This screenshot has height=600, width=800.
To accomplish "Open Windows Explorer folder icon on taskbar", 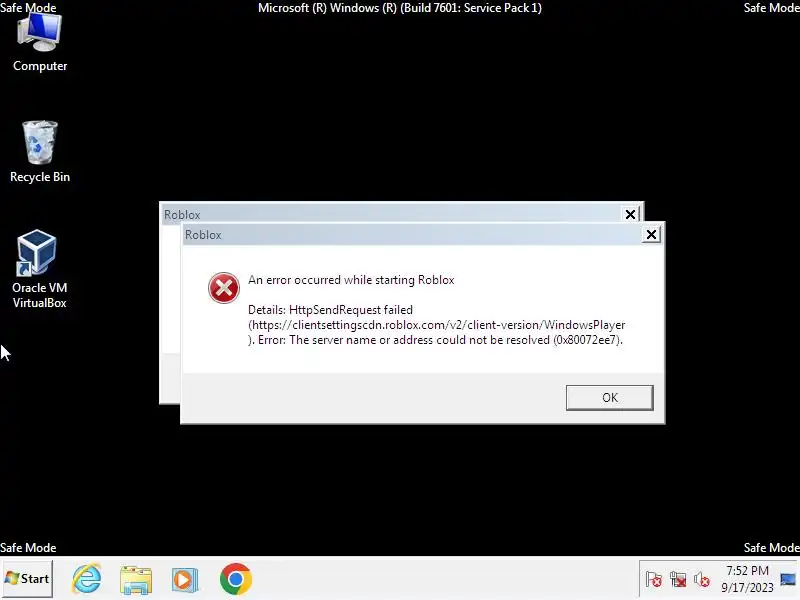I will (x=136, y=579).
